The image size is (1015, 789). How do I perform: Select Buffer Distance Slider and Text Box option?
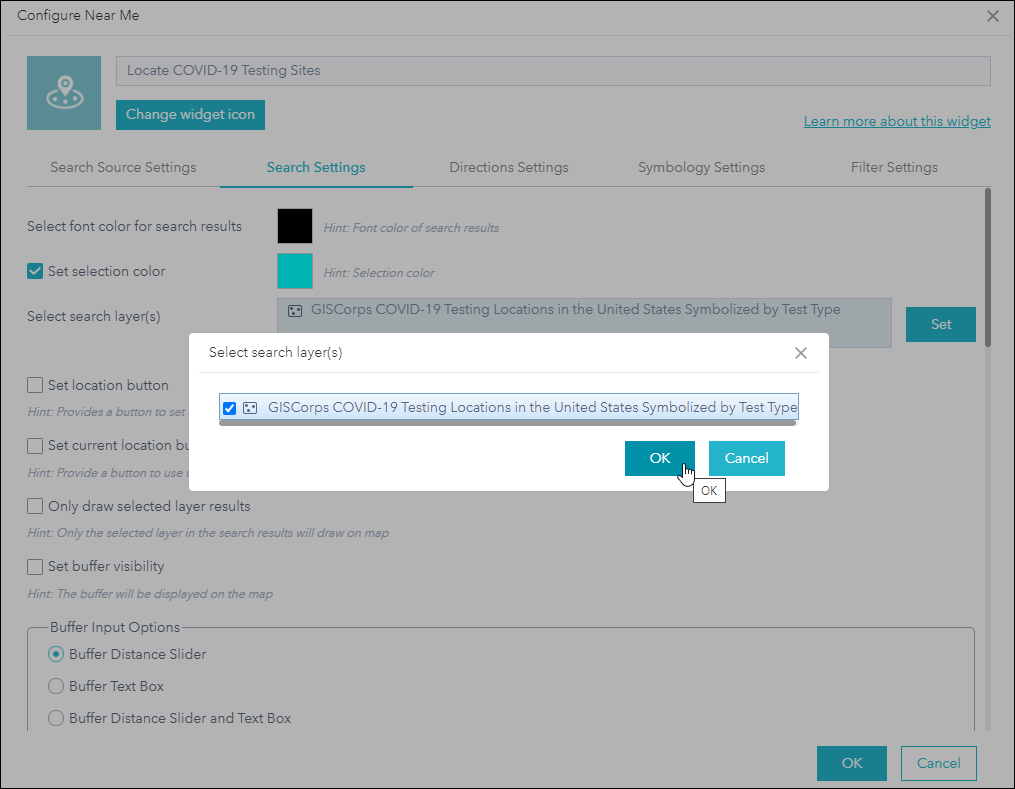[x=56, y=718]
